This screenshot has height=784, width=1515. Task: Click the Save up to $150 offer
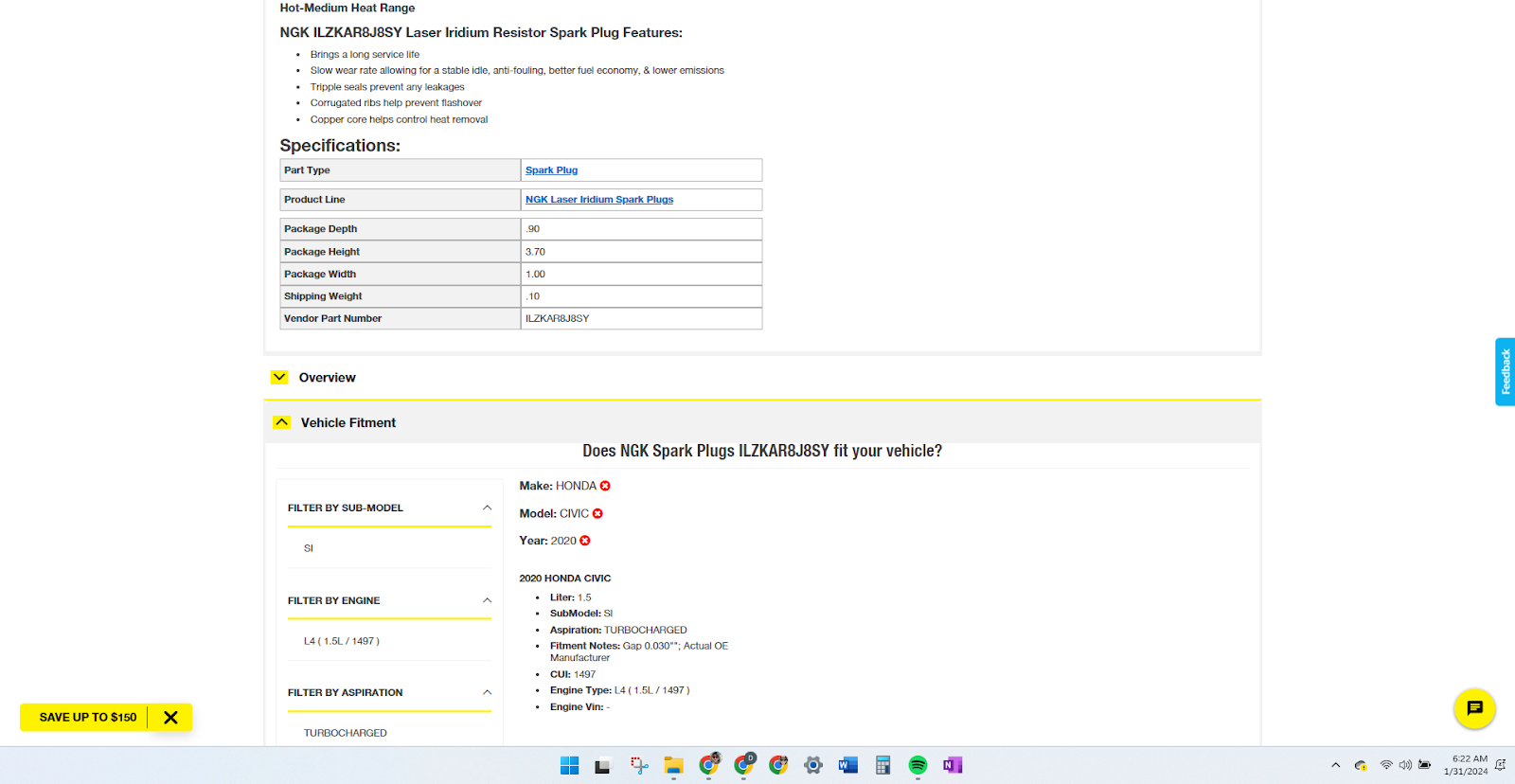click(88, 718)
